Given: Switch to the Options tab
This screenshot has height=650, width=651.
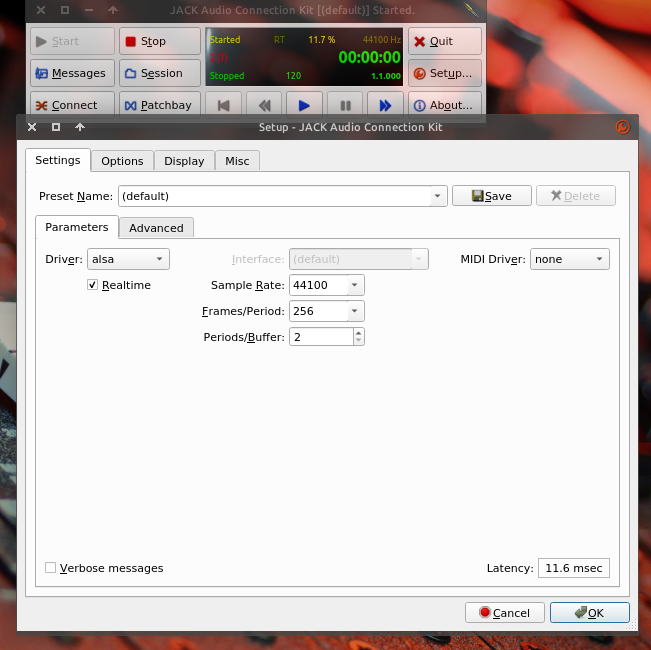Looking at the screenshot, I should [122, 161].
